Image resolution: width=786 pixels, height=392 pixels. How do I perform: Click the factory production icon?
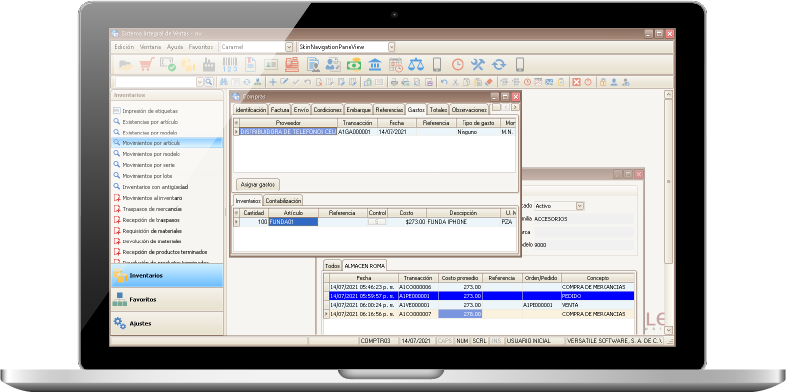209,65
